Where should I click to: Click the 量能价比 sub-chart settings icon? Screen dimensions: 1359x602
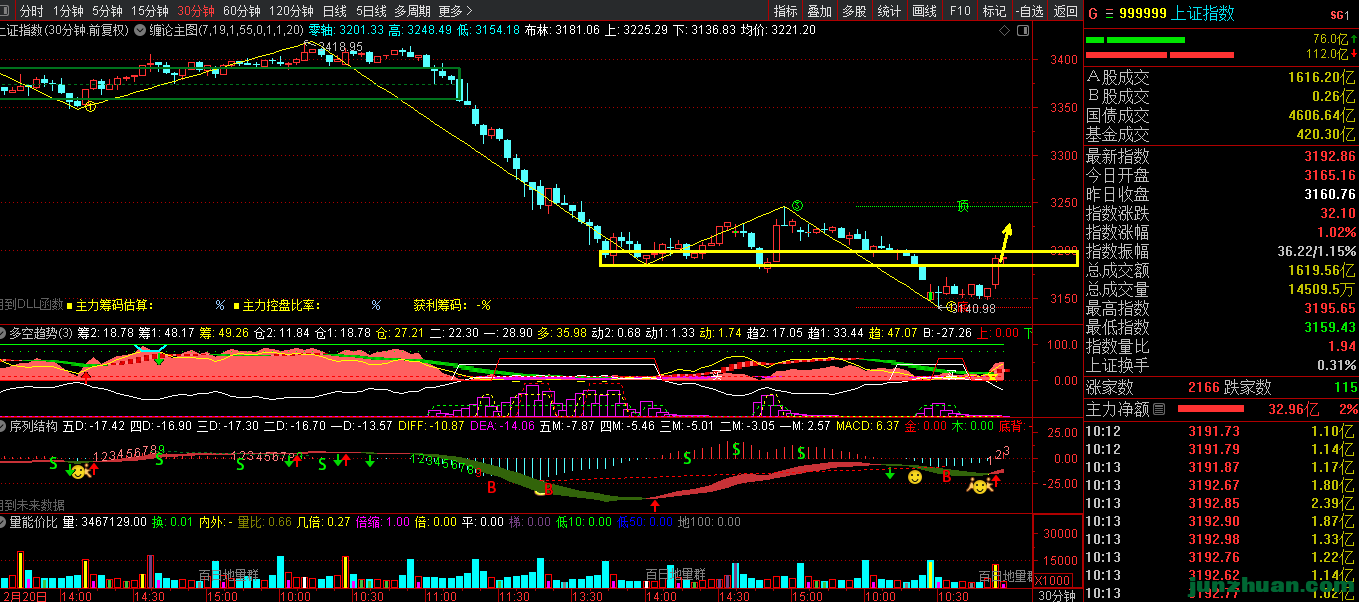[4, 521]
